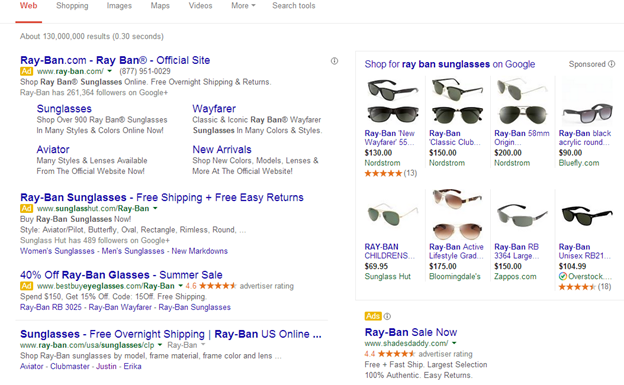Click the www.shadesdaddy.com/ URL

tap(406, 343)
